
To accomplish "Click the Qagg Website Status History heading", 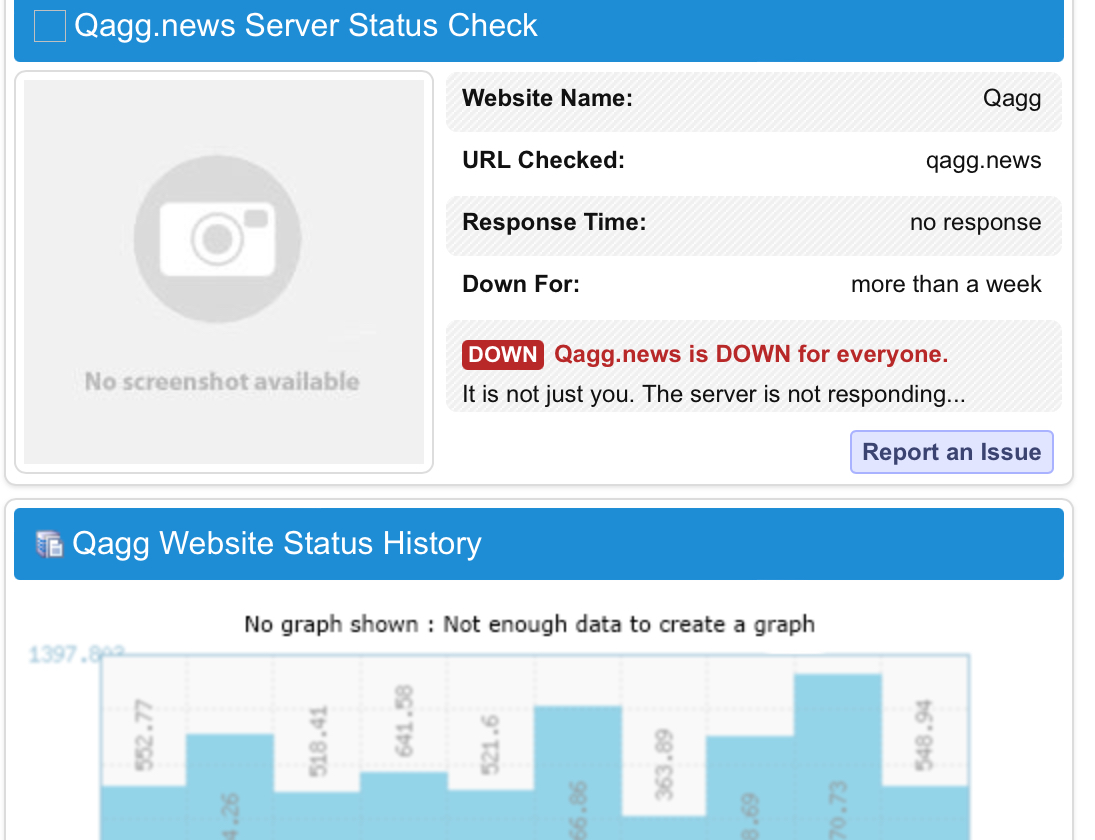I will [277, 543].
